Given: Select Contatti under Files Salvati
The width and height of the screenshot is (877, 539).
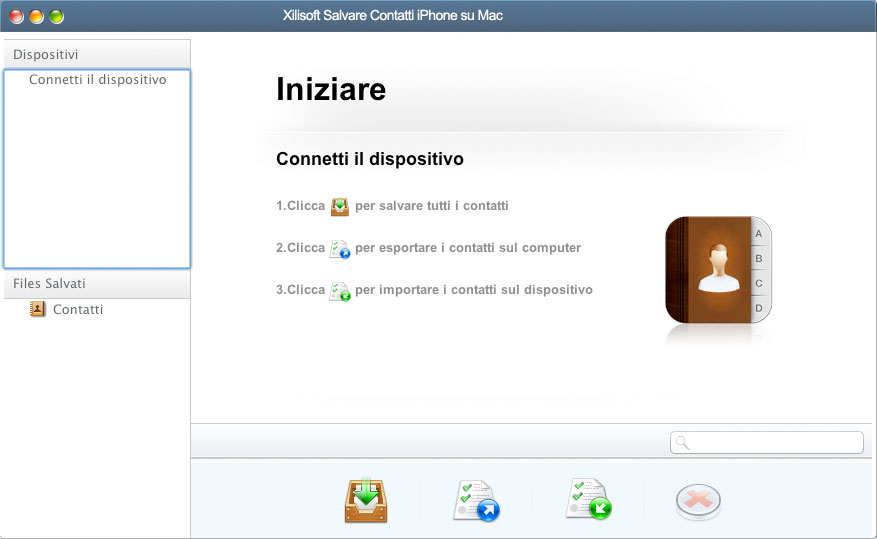Looking at the screenshot, I should (x=78, y=309).
